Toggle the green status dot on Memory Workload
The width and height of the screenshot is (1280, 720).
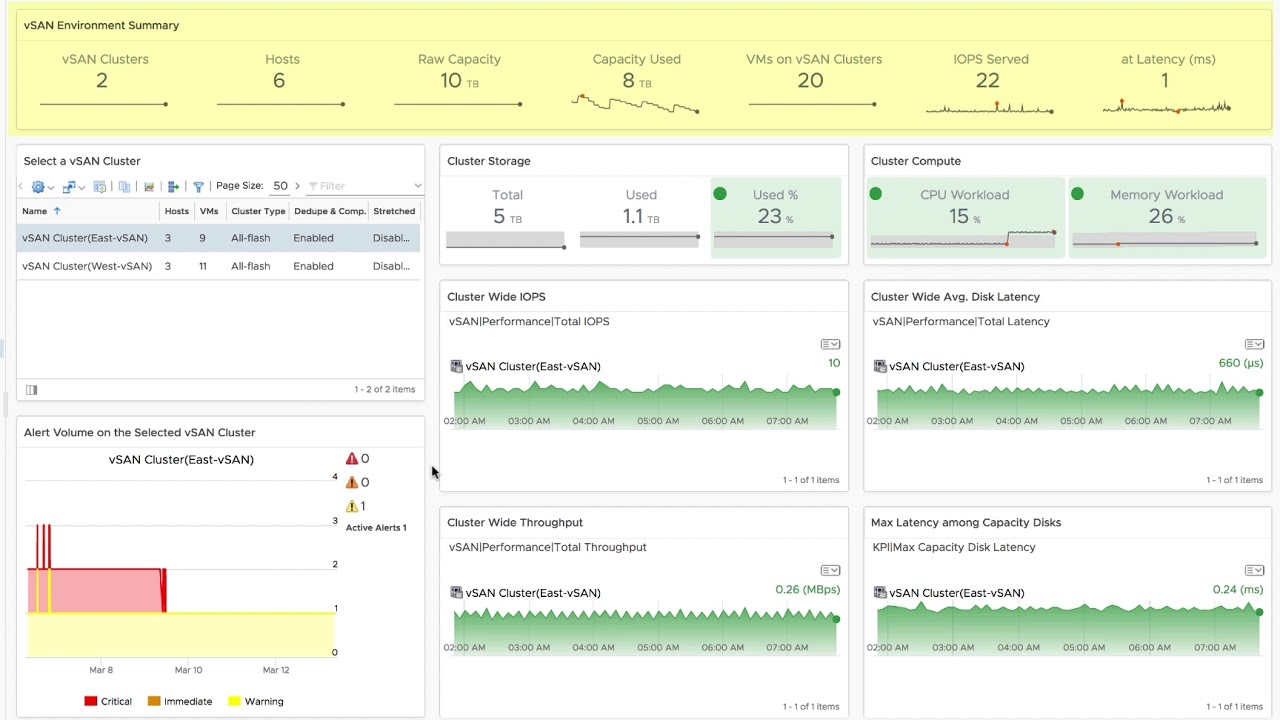[x=1078, y=195]
